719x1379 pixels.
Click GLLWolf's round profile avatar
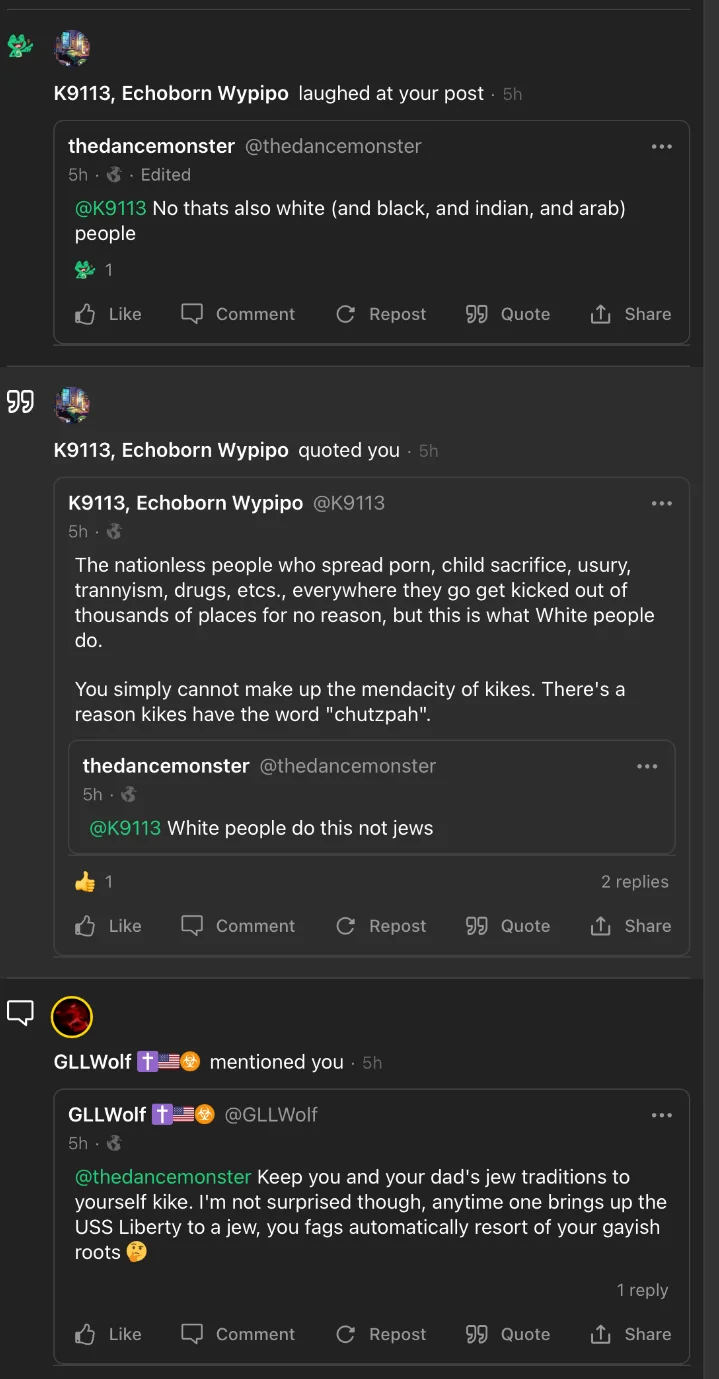[x=72, y=1017]
